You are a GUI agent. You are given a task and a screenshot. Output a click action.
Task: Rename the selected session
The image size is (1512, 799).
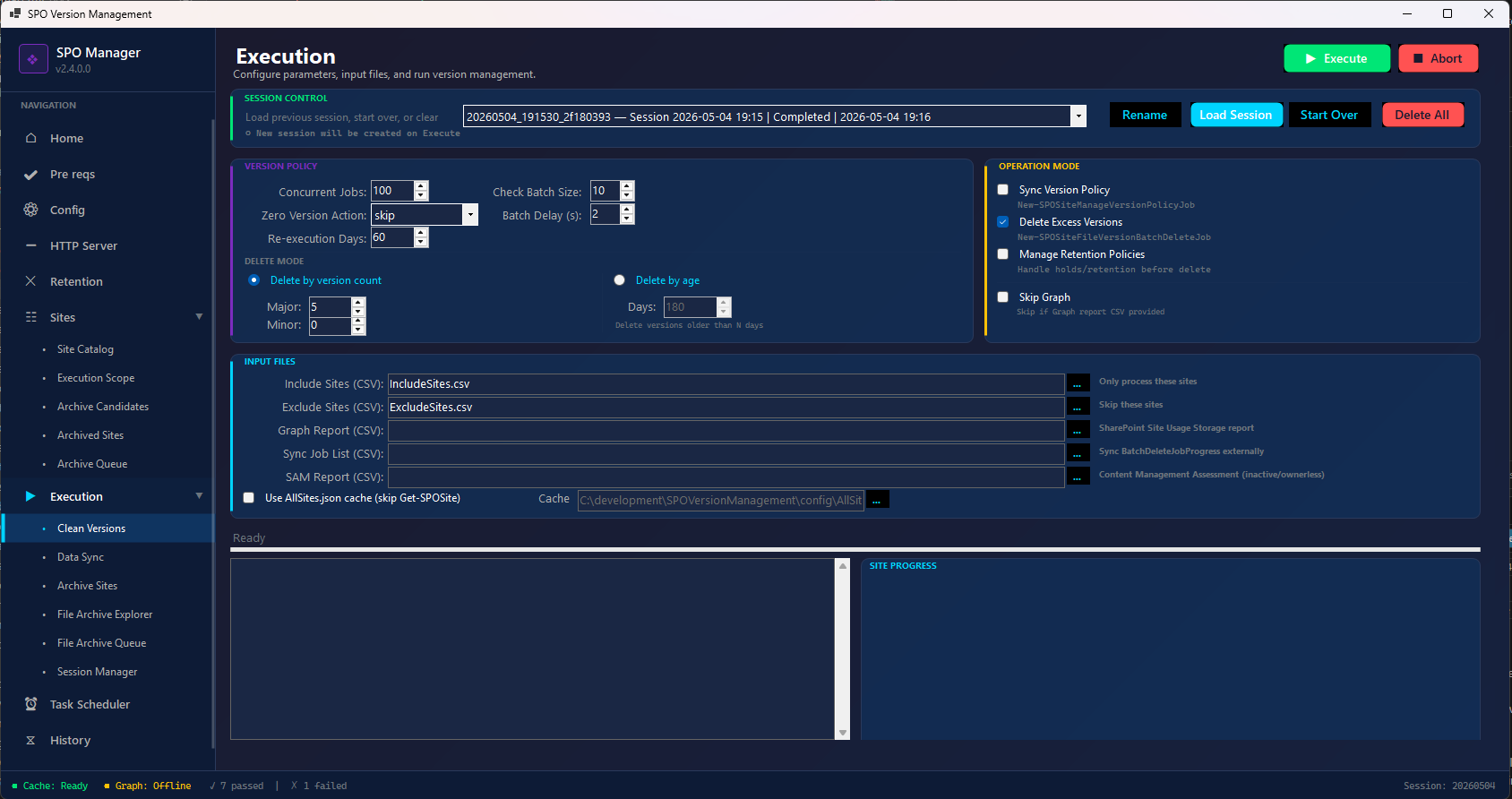(1145, 115)
